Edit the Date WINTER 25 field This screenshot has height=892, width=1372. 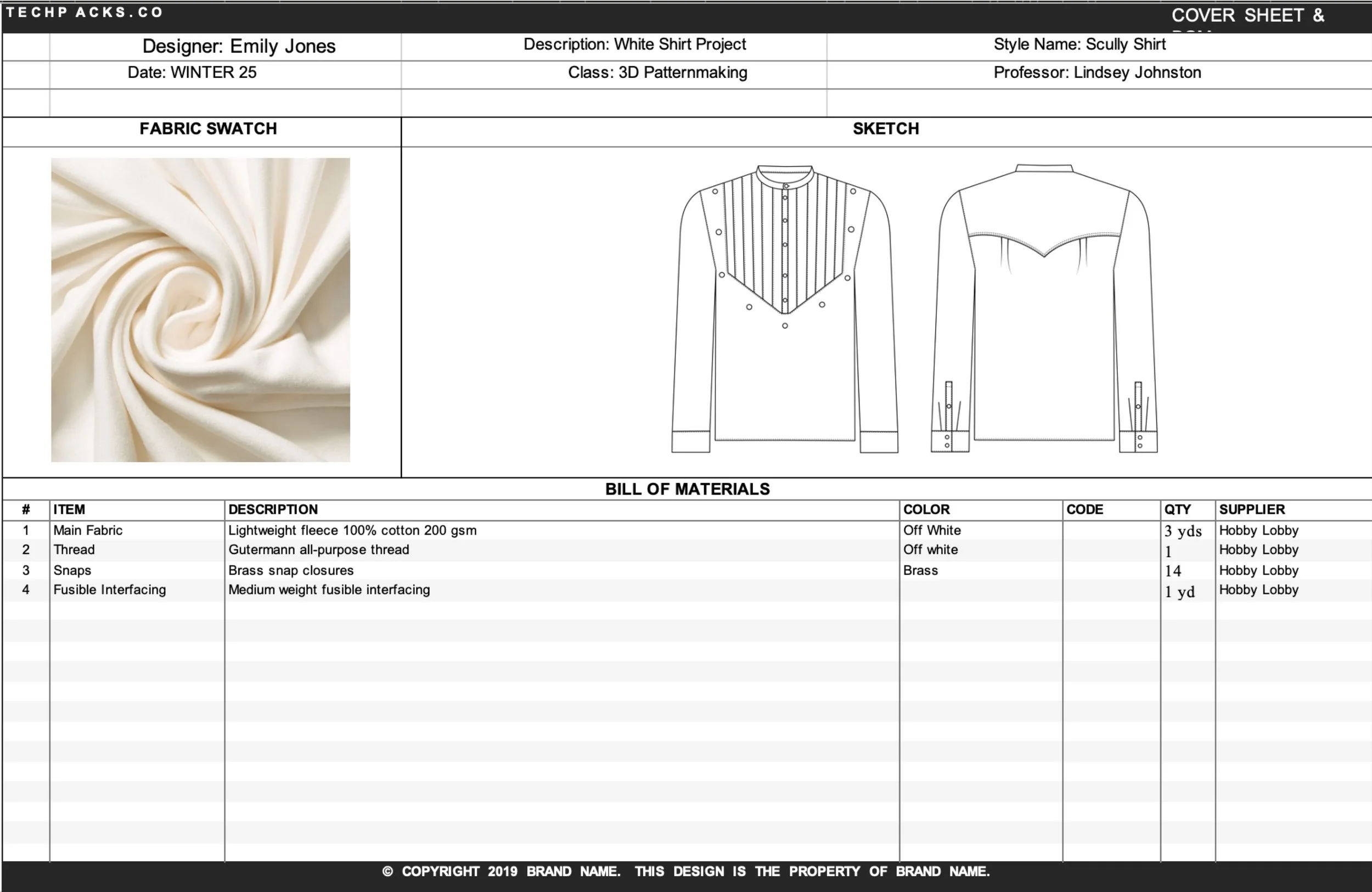point(192,72)
